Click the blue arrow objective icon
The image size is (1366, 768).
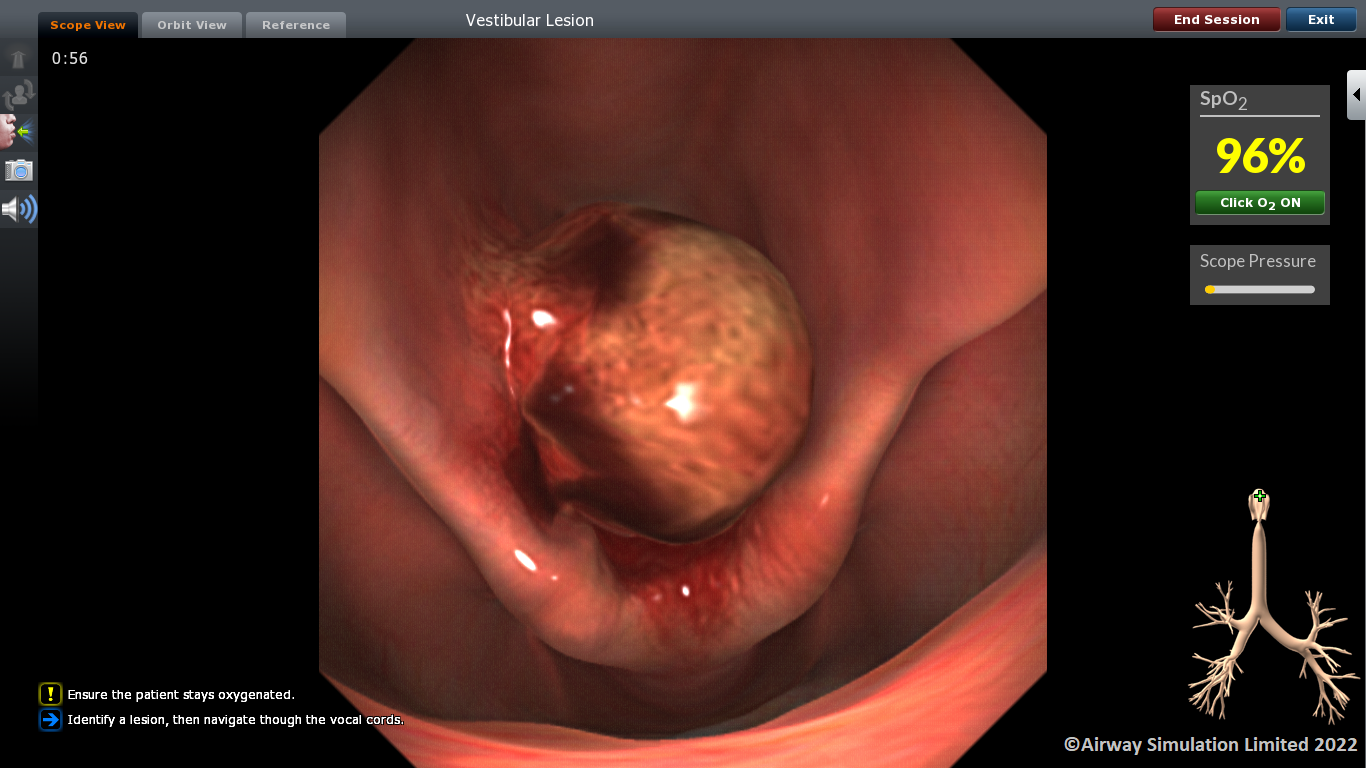coord(50,720)
